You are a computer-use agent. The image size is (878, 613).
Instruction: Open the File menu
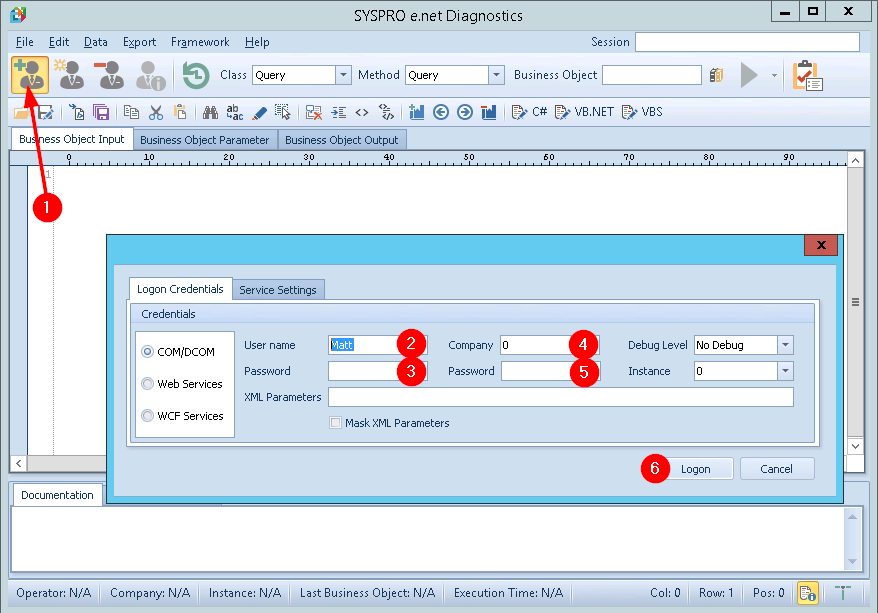25,42
